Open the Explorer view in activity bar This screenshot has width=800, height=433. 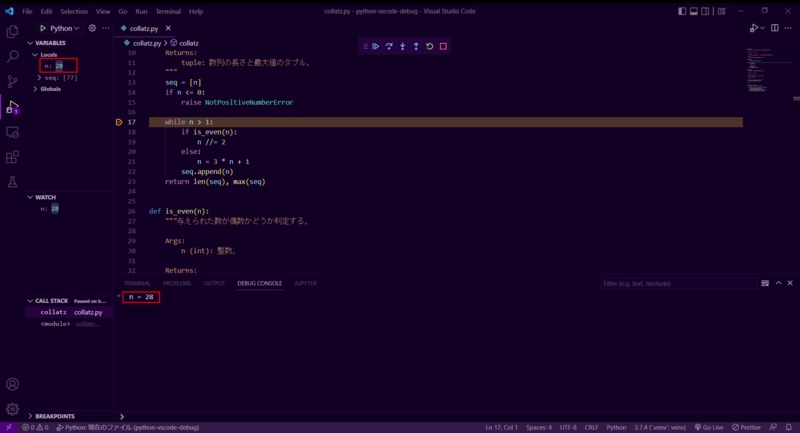(x=12, y=32)
